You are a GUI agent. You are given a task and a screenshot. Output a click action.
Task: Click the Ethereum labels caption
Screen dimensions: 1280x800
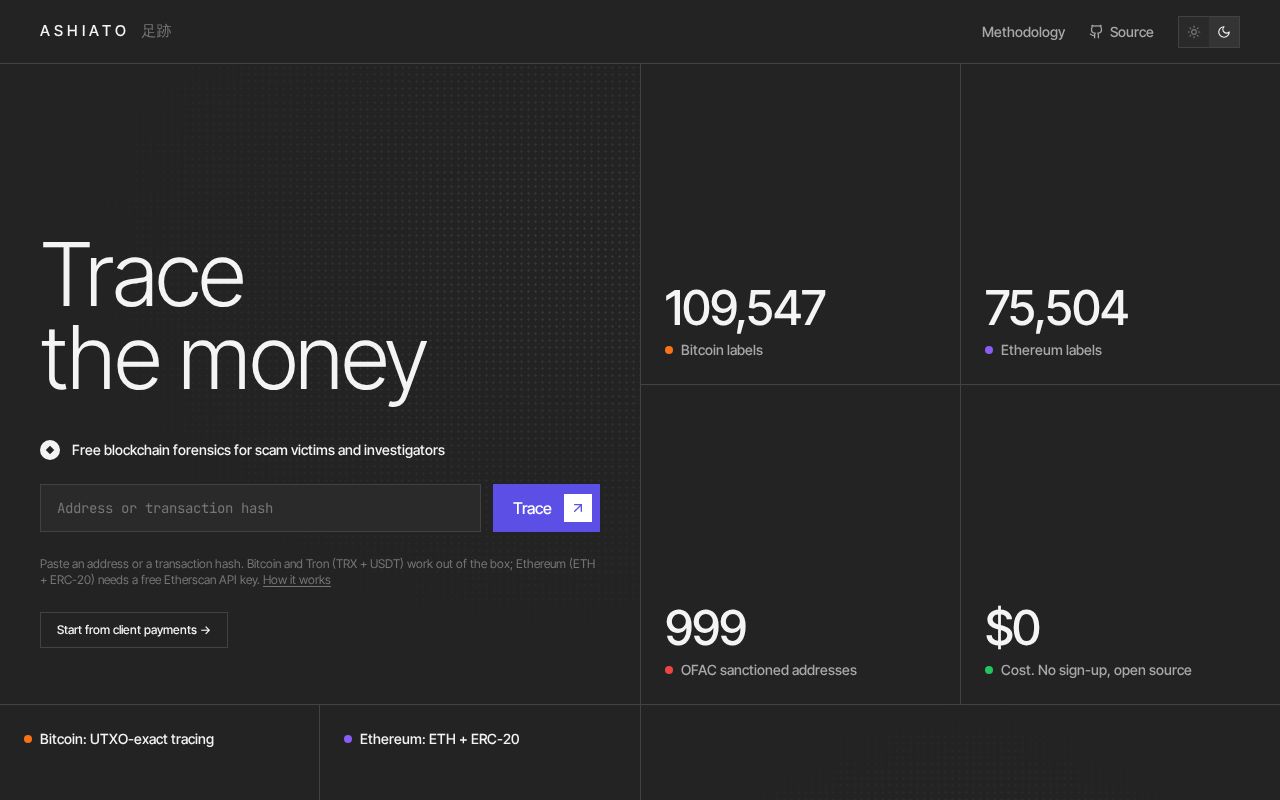1051,350
